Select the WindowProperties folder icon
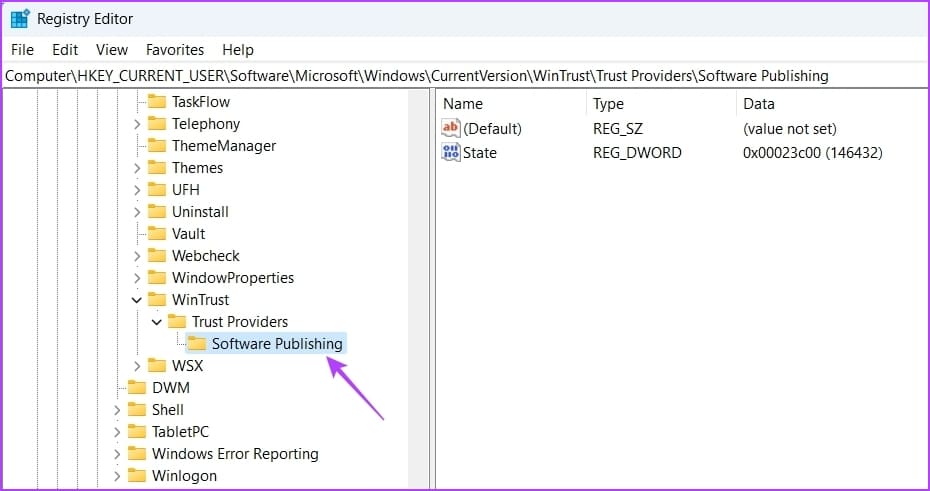 (x=157, y=277)
